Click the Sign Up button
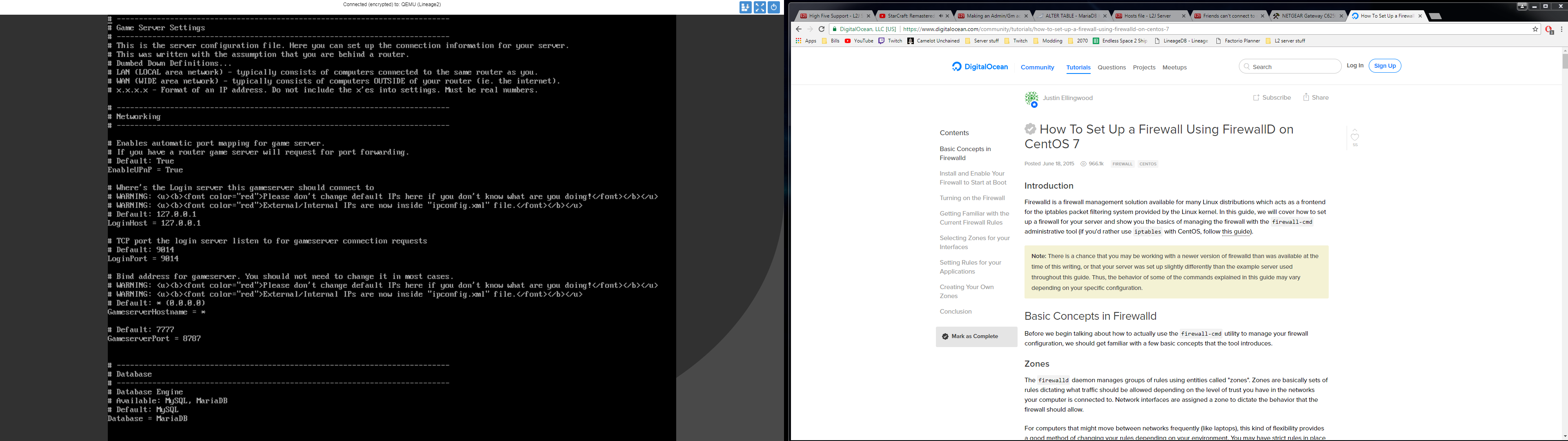 pos(1385,66)
